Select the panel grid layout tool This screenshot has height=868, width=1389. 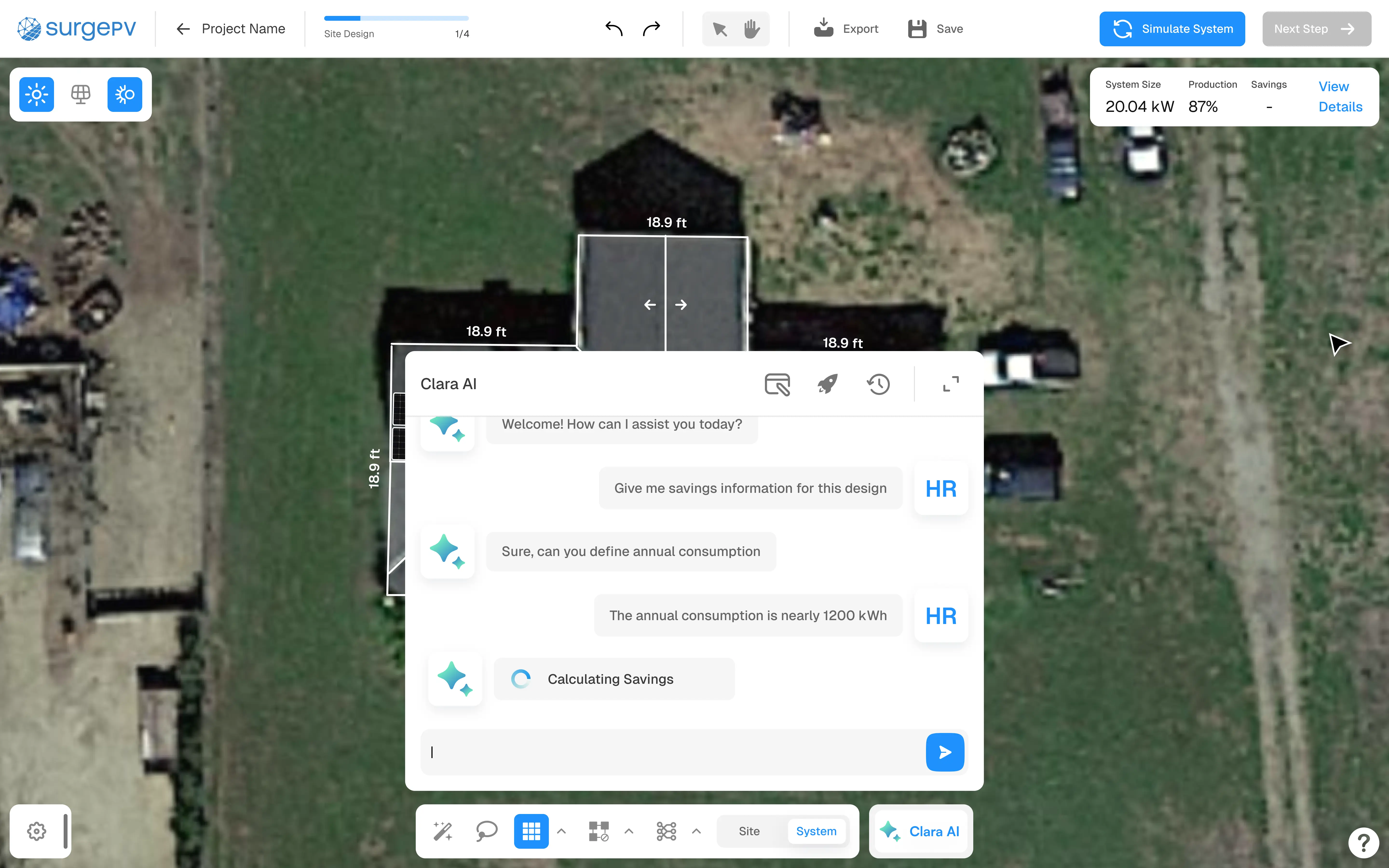pos(531,831)
